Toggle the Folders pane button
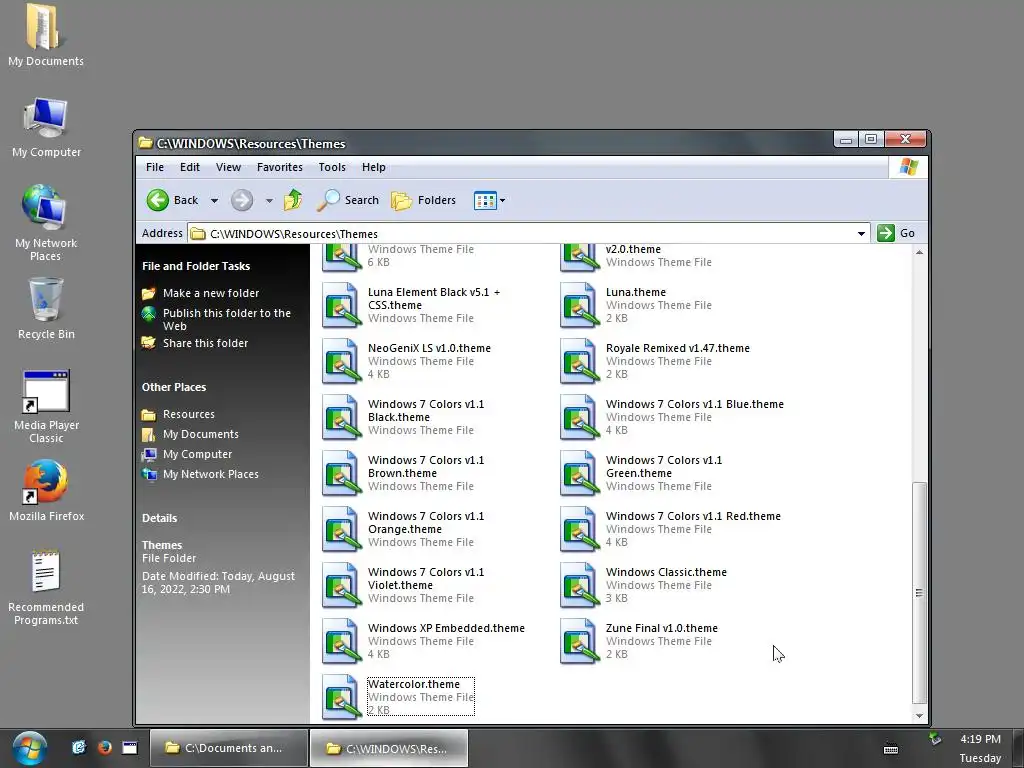This screenshot has width=1024, height=768. [x=423, y=200]
